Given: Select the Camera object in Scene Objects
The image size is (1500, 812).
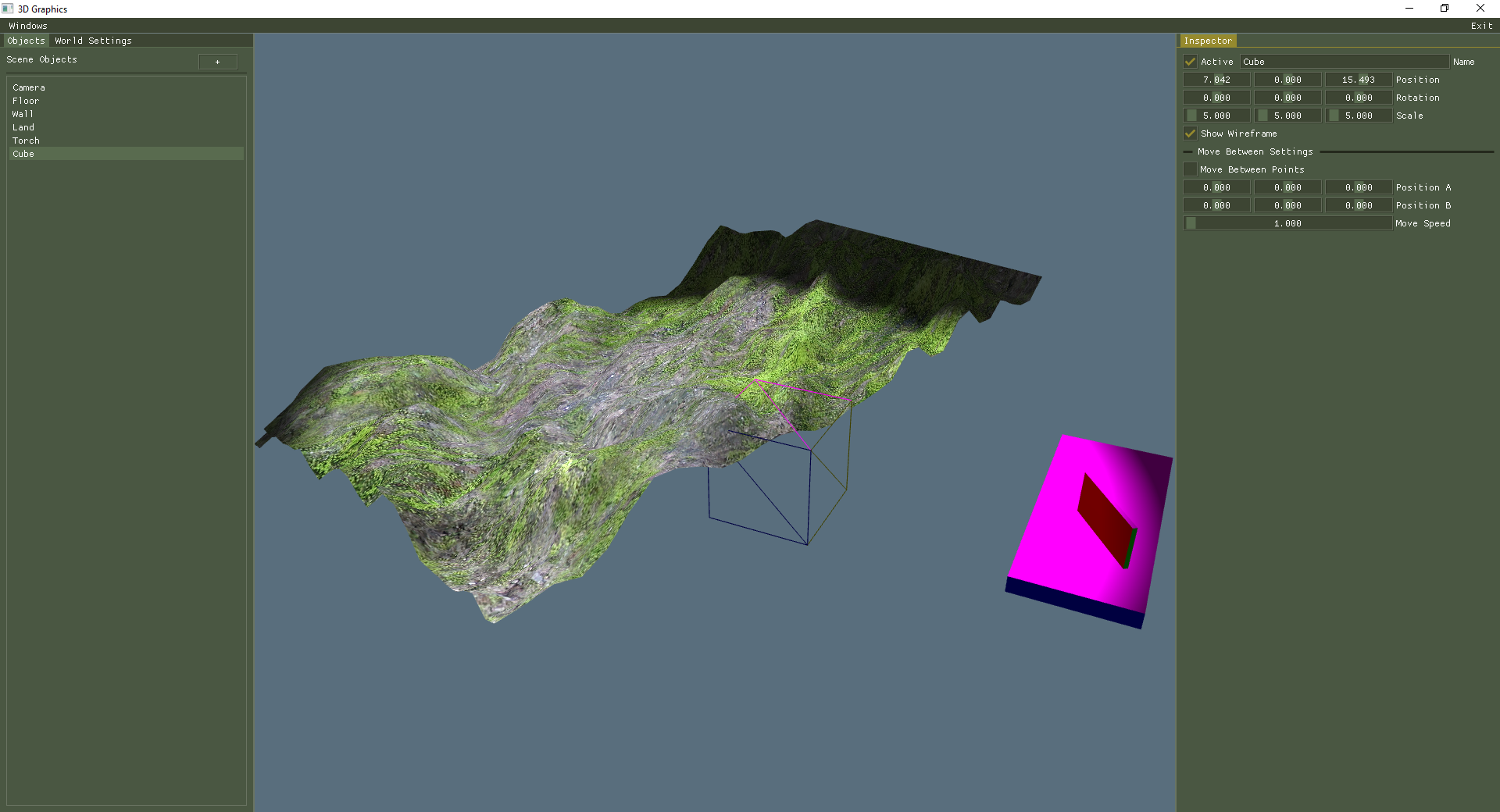Looking at the screenshot, I should click(x=29, y=87).
